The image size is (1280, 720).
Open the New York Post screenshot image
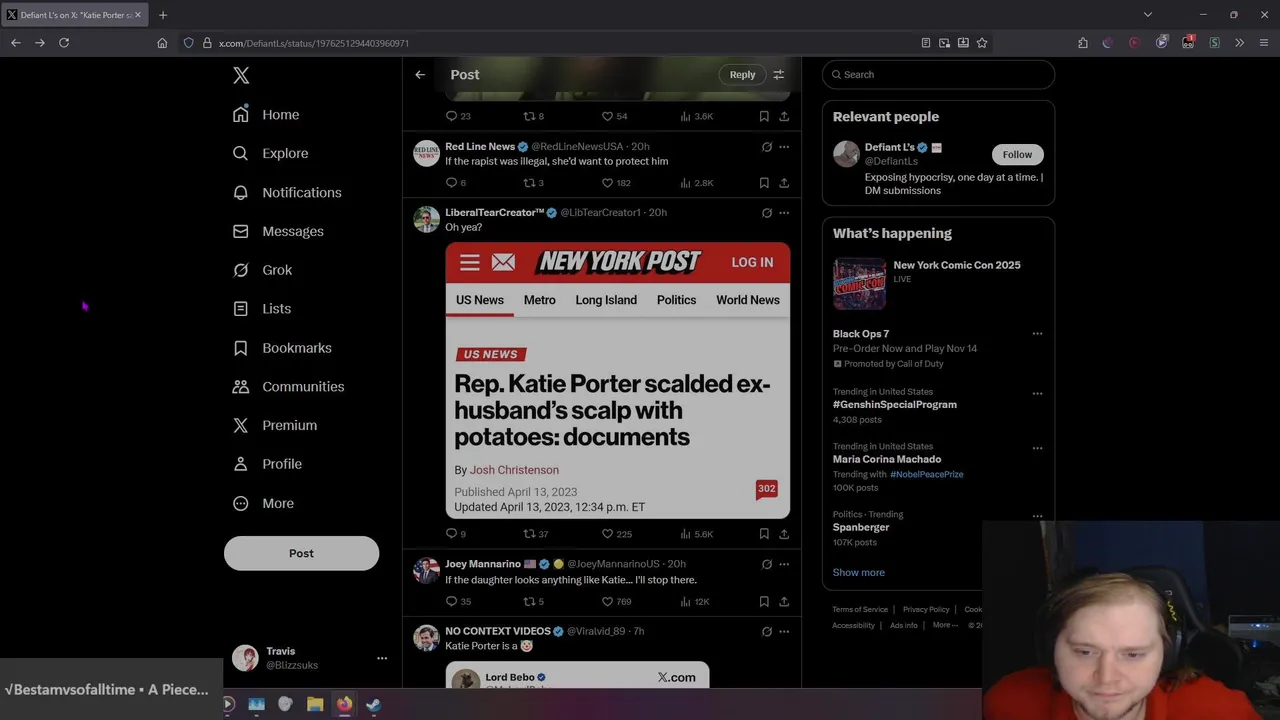pyautogui.click(x=617, y=380)
